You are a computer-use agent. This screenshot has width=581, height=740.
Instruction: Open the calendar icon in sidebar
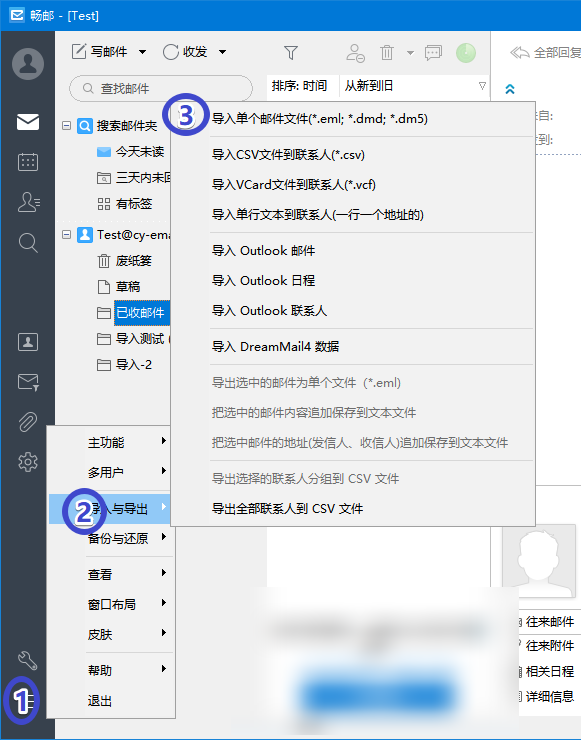coord(28,162)
